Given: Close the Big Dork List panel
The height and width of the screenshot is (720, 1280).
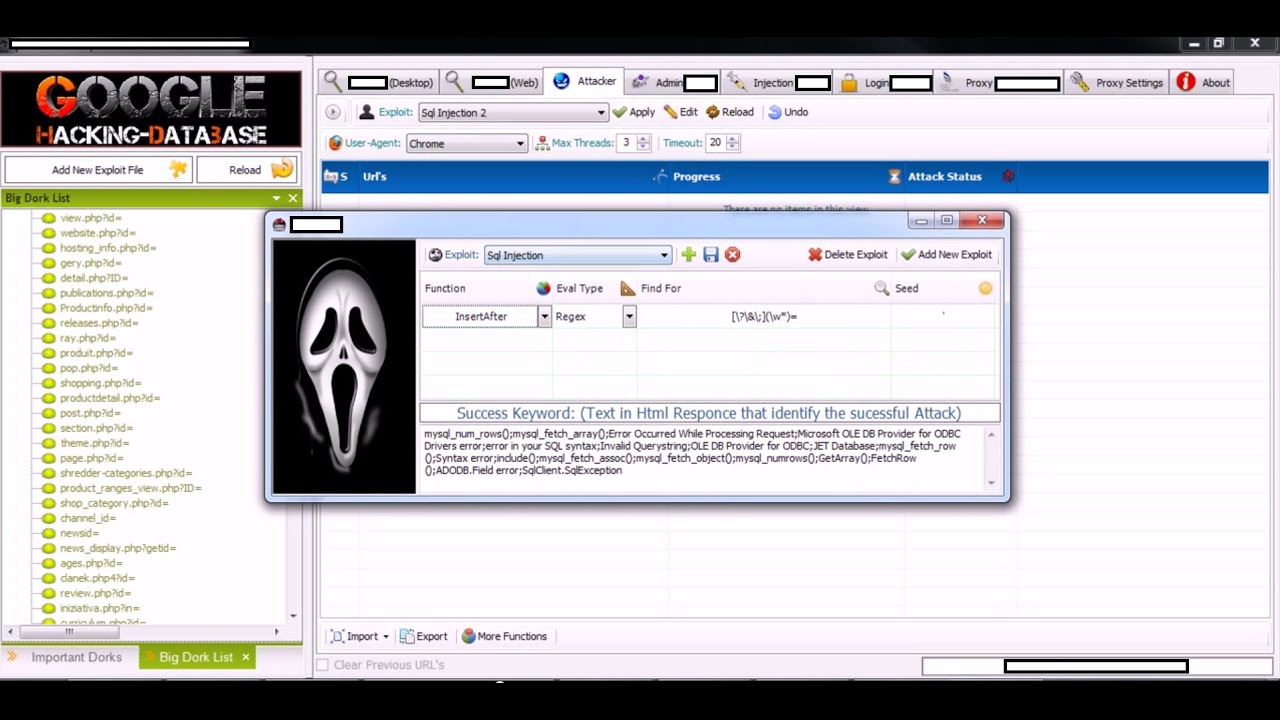Looking at the screenshot, I should 292,198.
